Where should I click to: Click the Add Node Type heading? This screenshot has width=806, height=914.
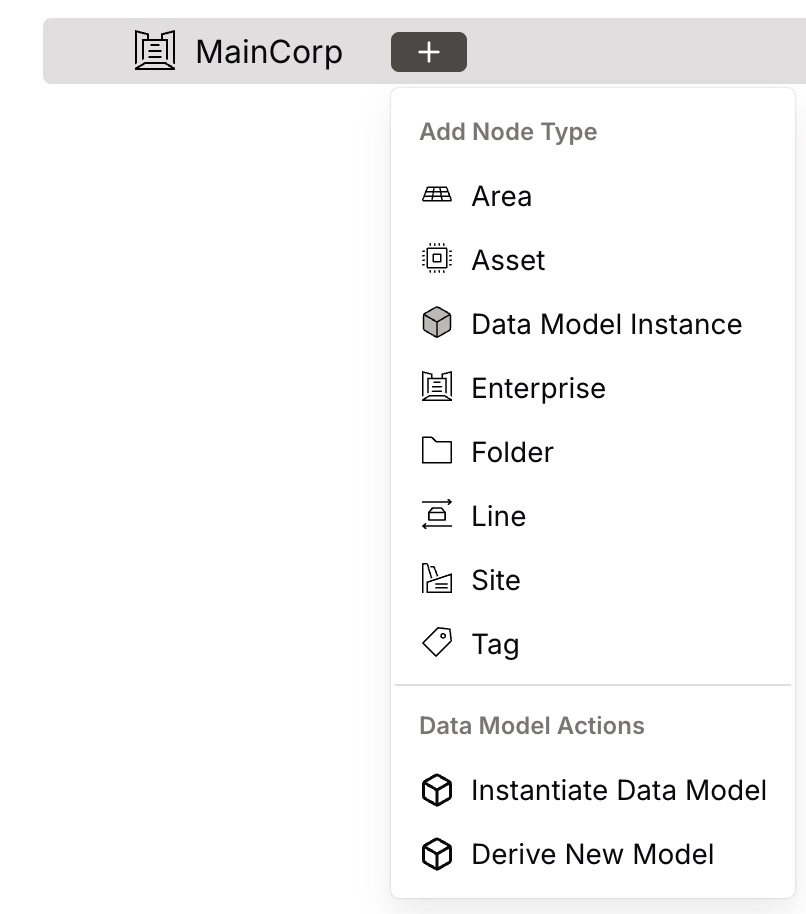pos(508,132)
